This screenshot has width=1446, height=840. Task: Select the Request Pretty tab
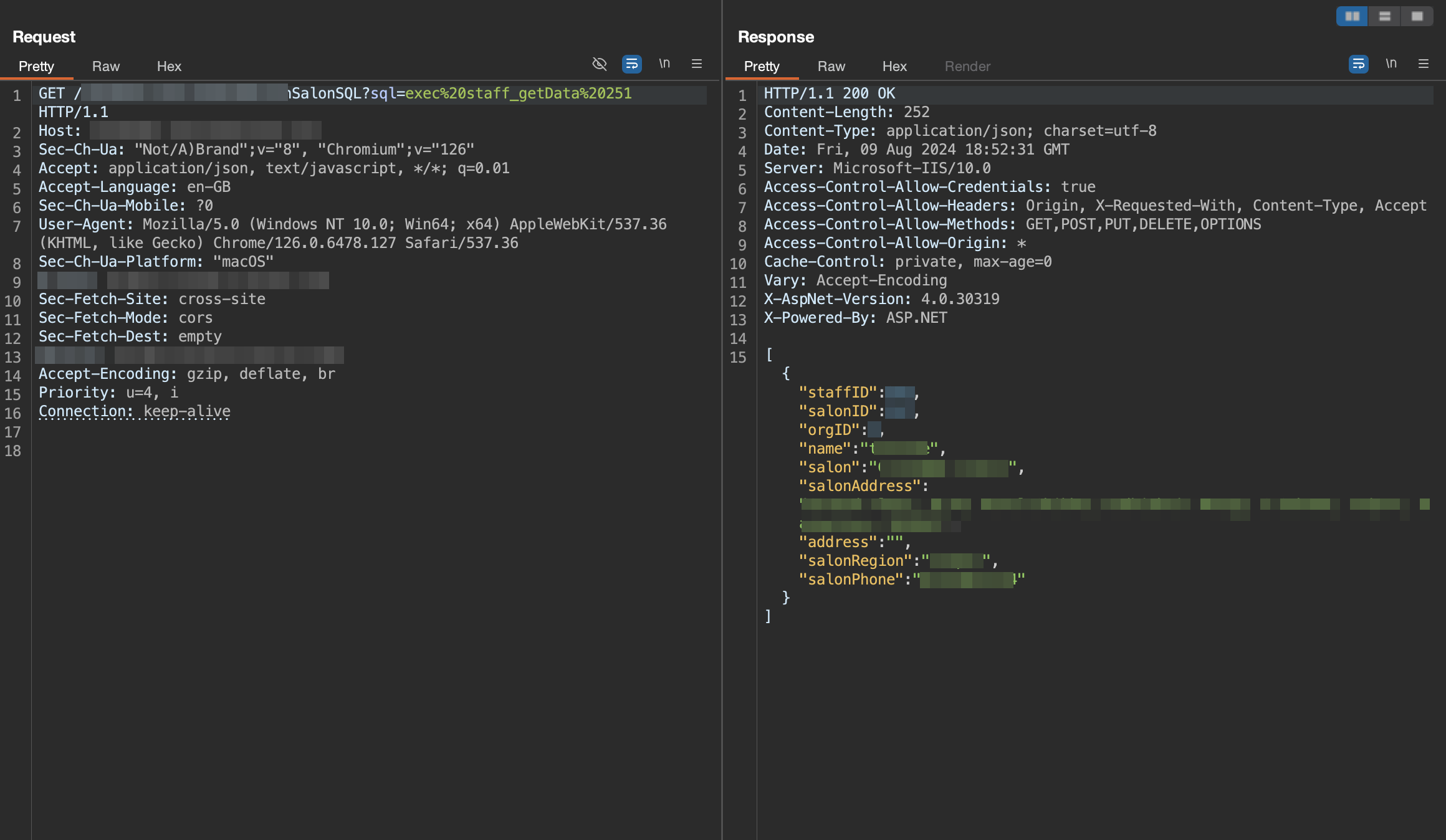[36, 66]
